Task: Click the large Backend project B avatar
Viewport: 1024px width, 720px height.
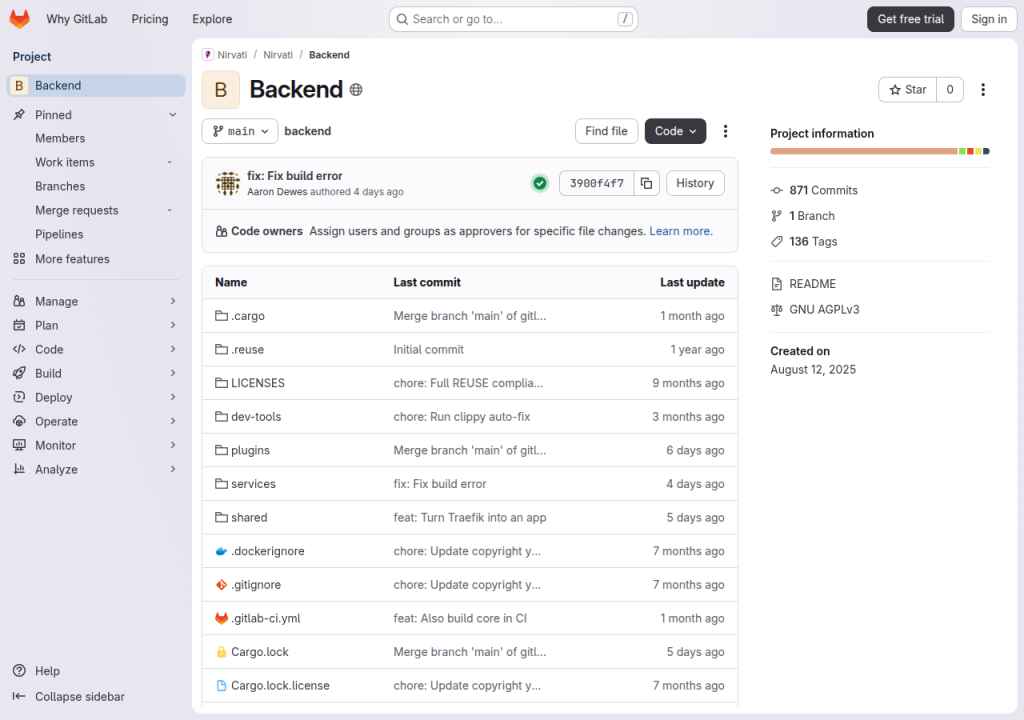Action: 221,90
